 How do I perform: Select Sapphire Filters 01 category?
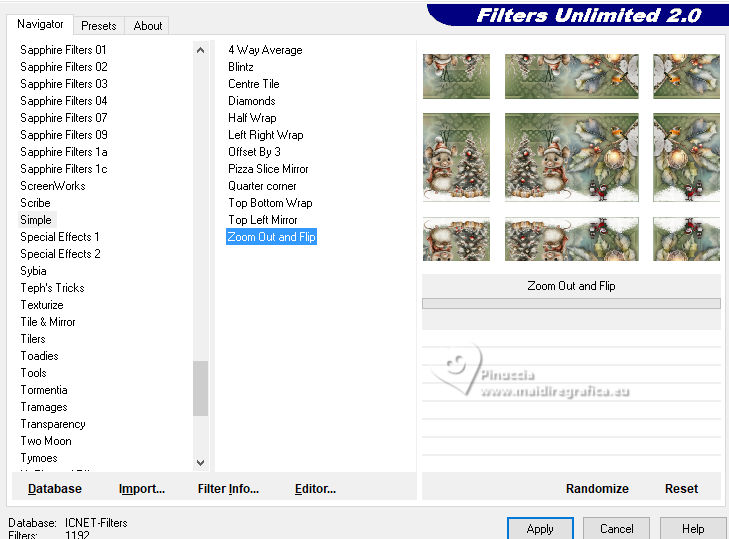[x=63, y=50]
